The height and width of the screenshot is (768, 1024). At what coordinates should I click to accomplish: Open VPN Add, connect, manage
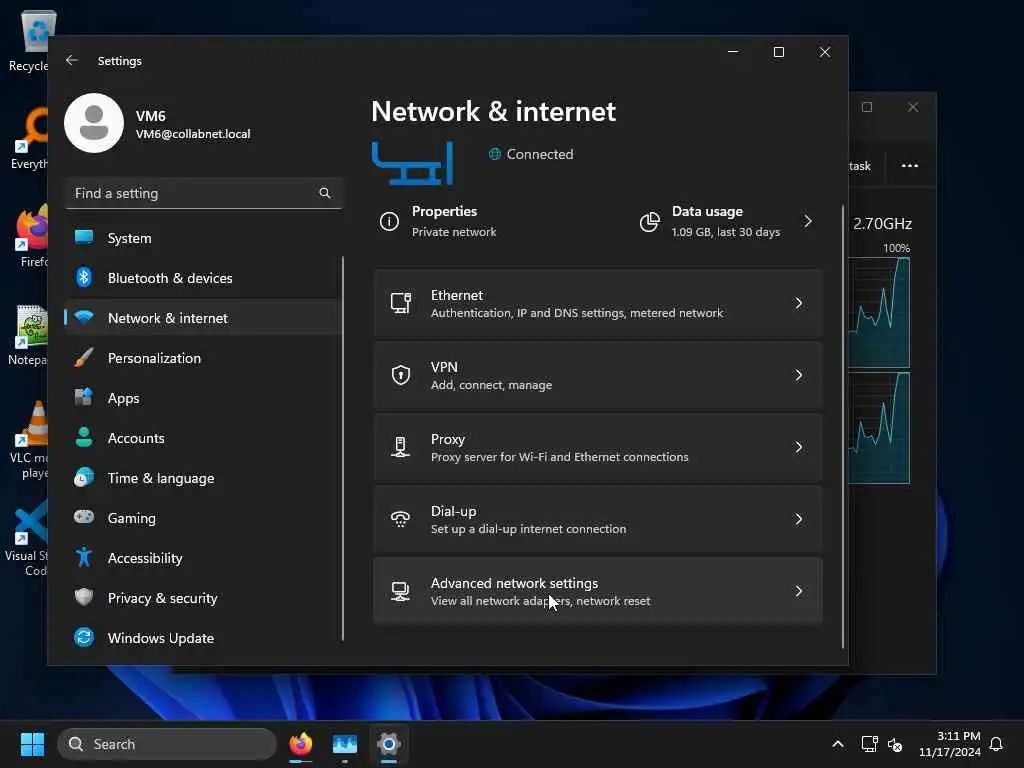[x=598, y=375]
